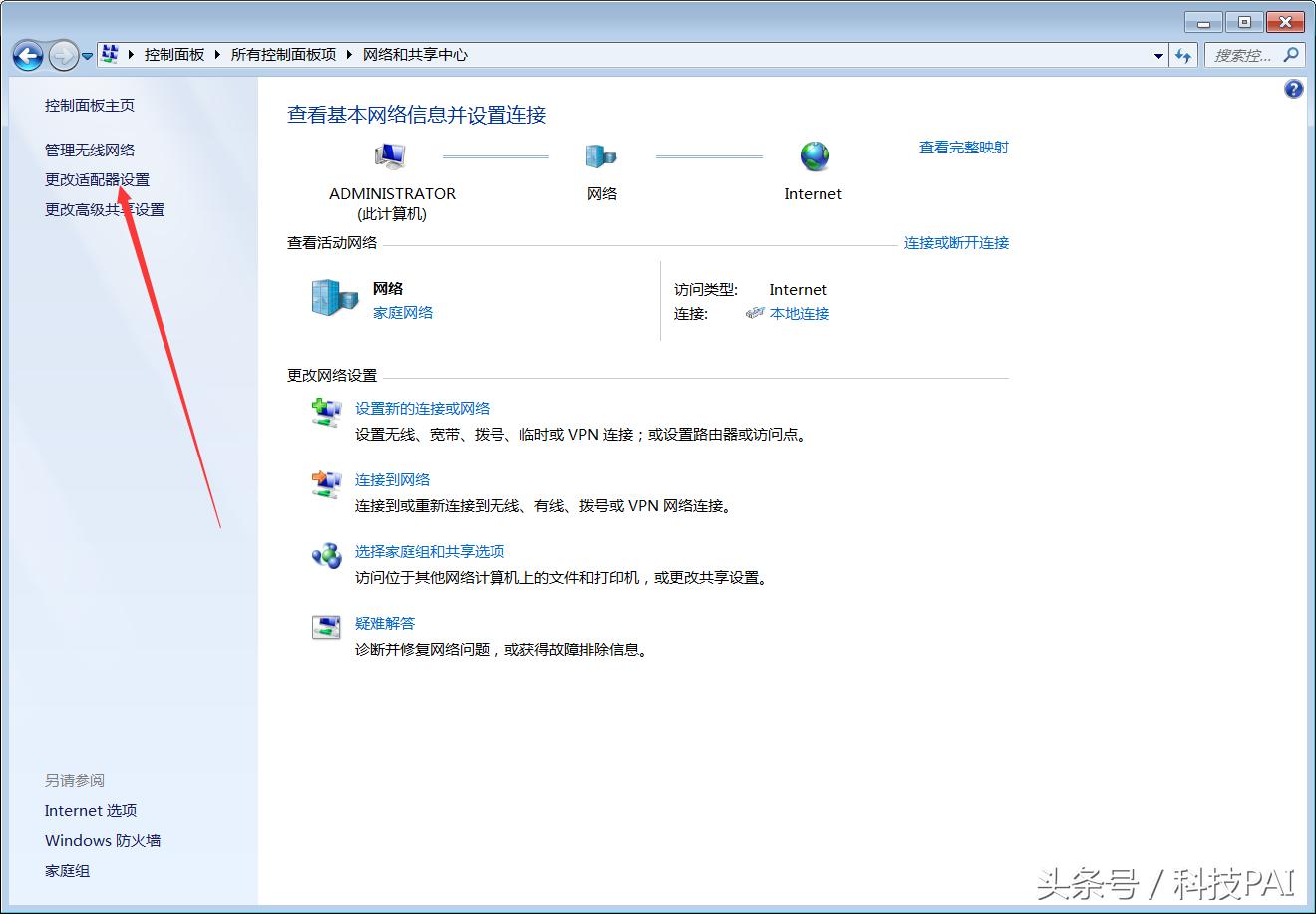Open Windows 防火墙 settings
Image resolution: width=1316 pixels, height=914 pixels.
point(102,840)
